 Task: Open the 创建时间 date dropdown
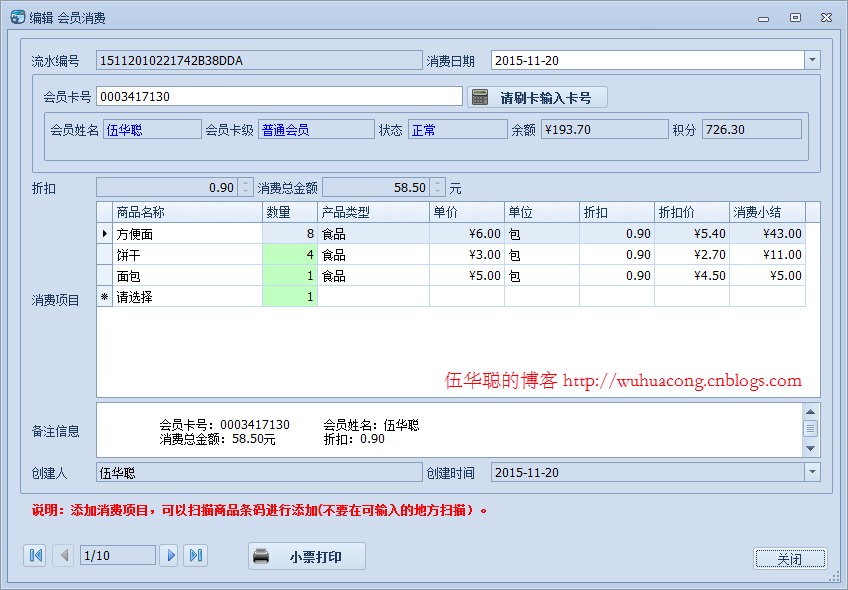(812, 472)
